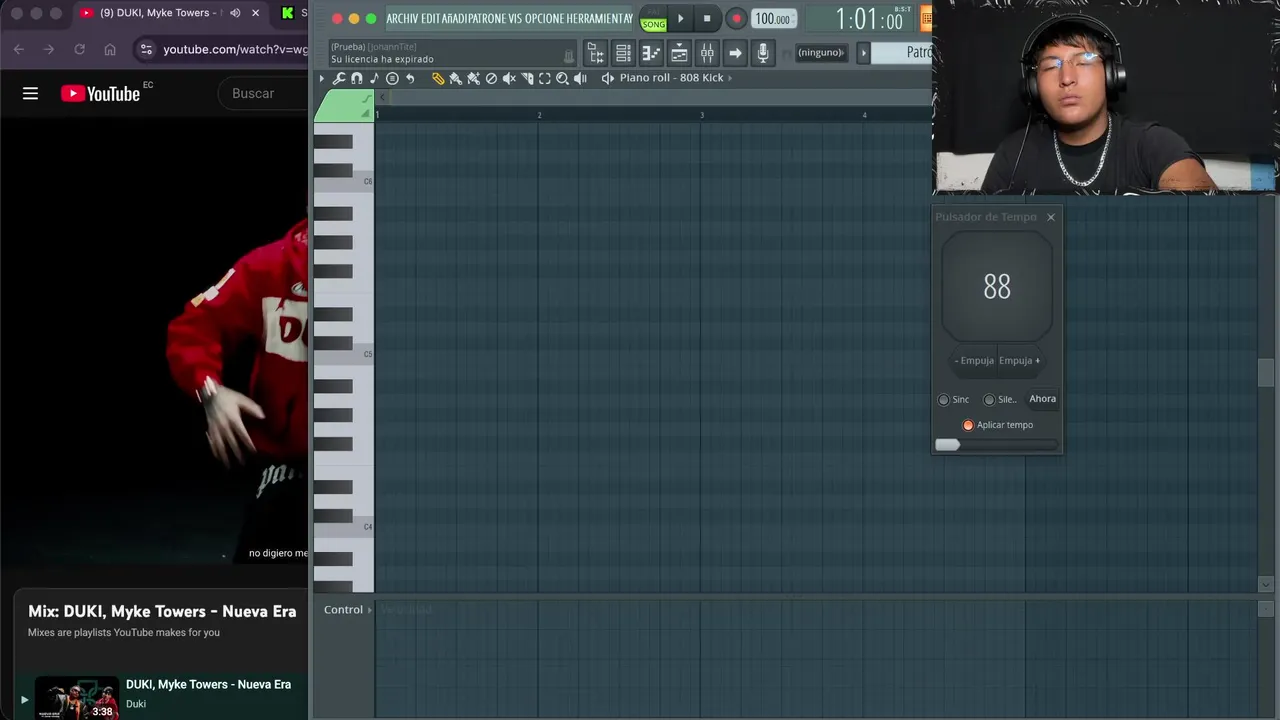Click the piano roll vertical scrollbar handle

point(1266,372)
